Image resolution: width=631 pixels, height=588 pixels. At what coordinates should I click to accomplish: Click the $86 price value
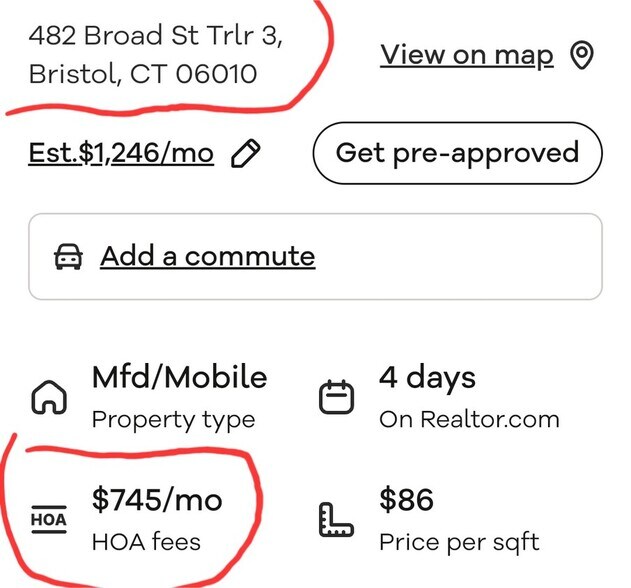405,499
